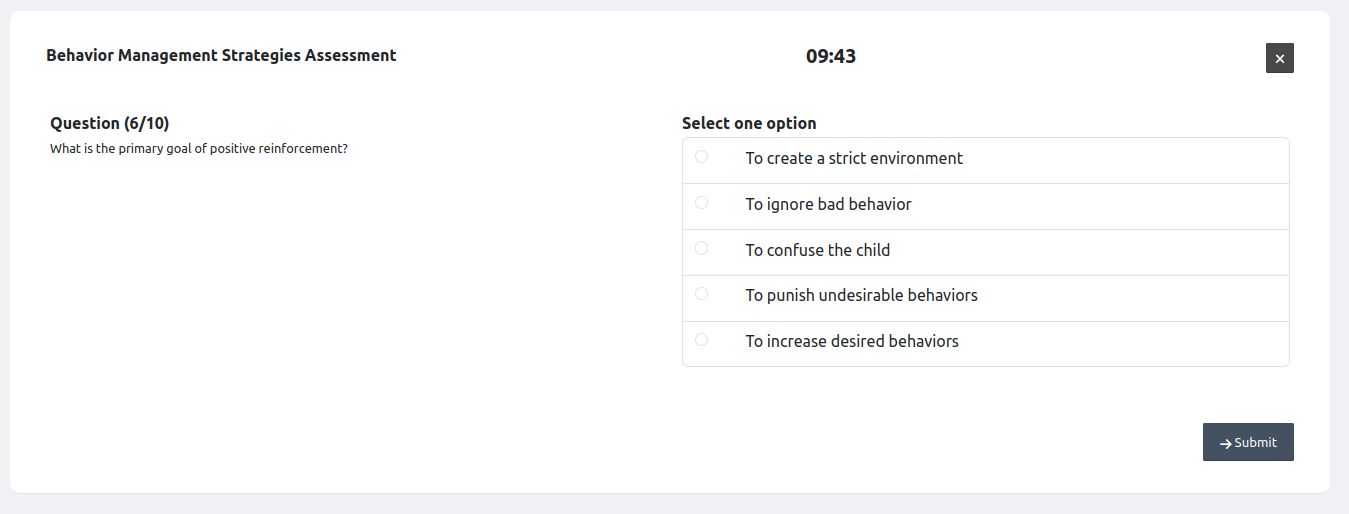Viewport: 1349px width, 514px height.
Task: Pick the 'To punish undesirable behaviors' radio button
Action: point(701,294)
